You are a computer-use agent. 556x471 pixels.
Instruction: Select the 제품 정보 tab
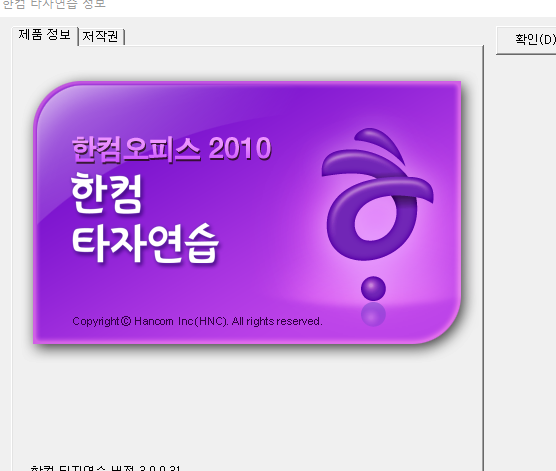point(45,35)
